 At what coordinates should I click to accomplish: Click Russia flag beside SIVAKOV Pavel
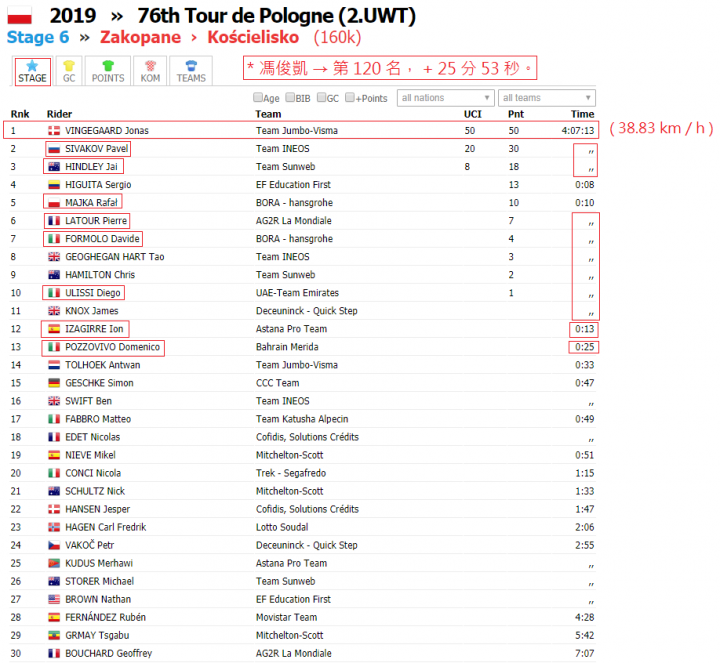pos(54,149)
